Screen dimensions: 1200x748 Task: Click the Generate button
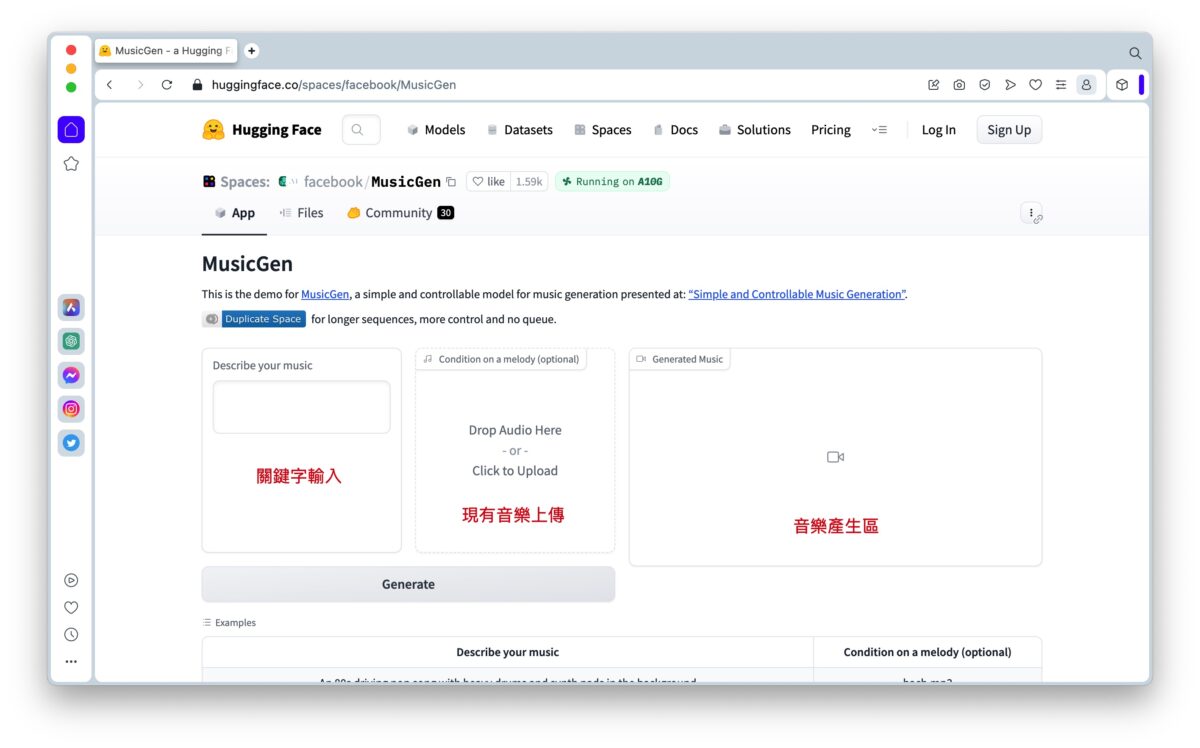(408, 584)
